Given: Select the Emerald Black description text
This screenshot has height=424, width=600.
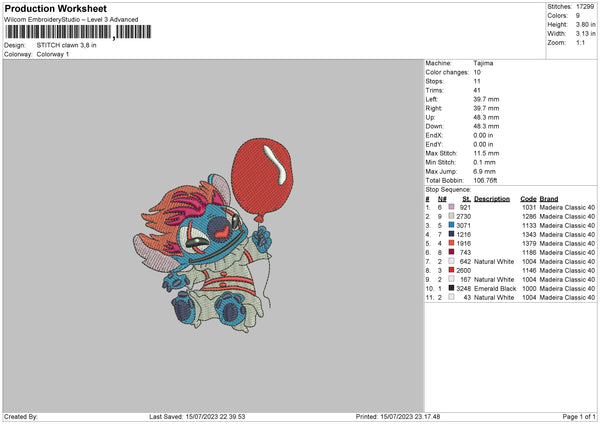Looking at the screenshot, I should click(x=495, y=288).
